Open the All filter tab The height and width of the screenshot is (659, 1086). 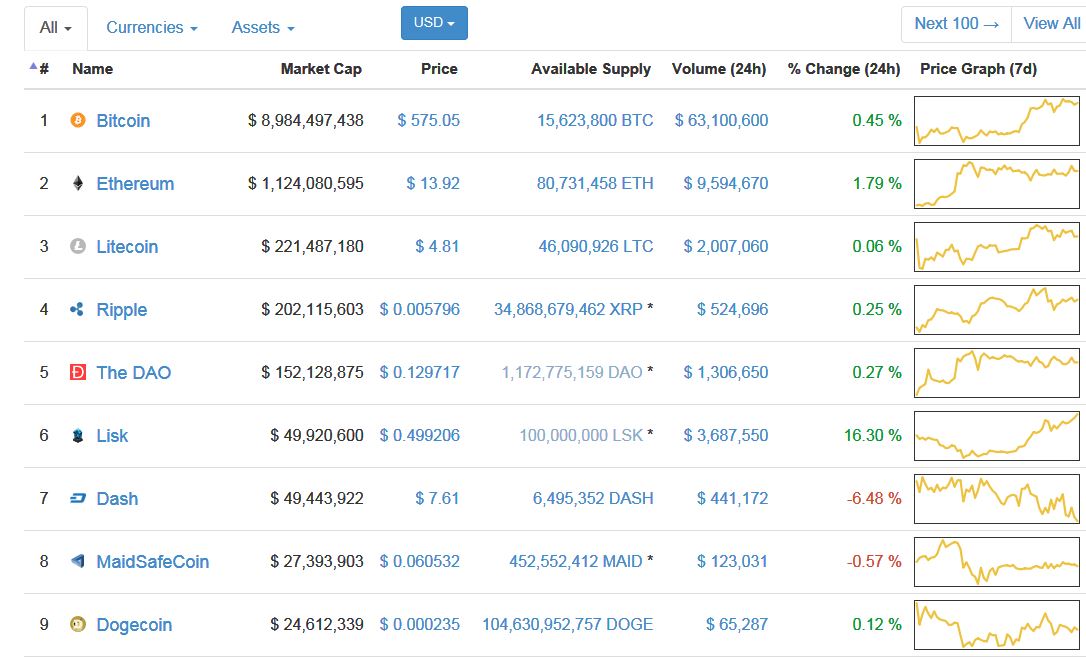coord(55,28)
